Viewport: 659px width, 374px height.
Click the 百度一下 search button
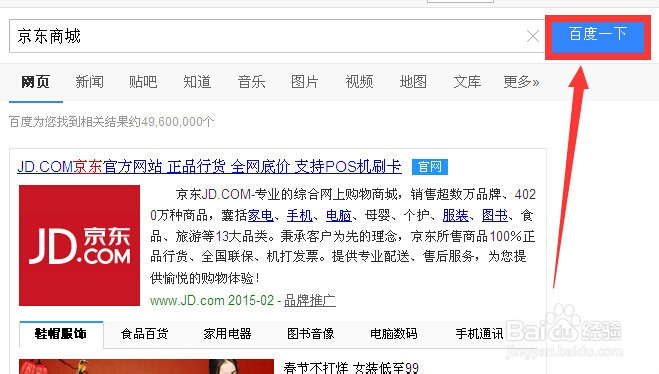[598, 37]
